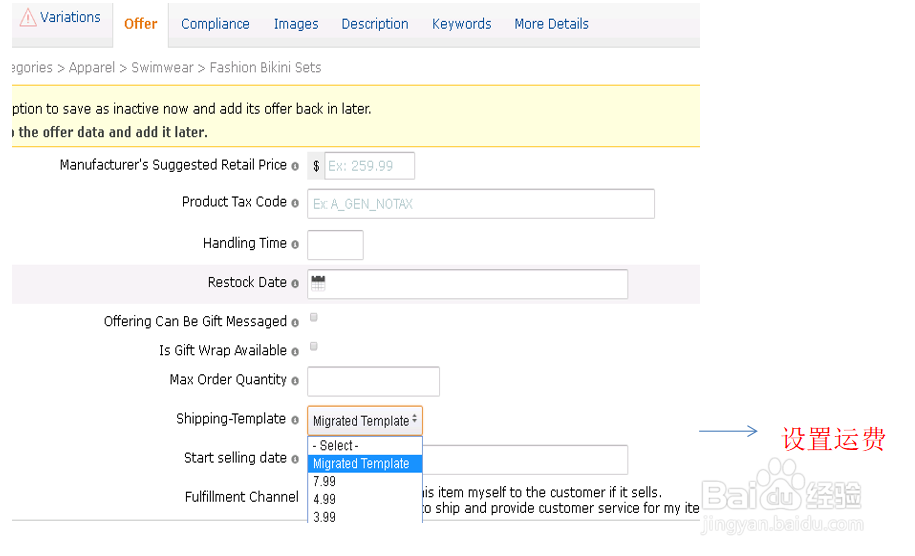Screen dimensions: 915x556
Task: Click the Apparel breadcrumb link
Action: tap(97, 68)
